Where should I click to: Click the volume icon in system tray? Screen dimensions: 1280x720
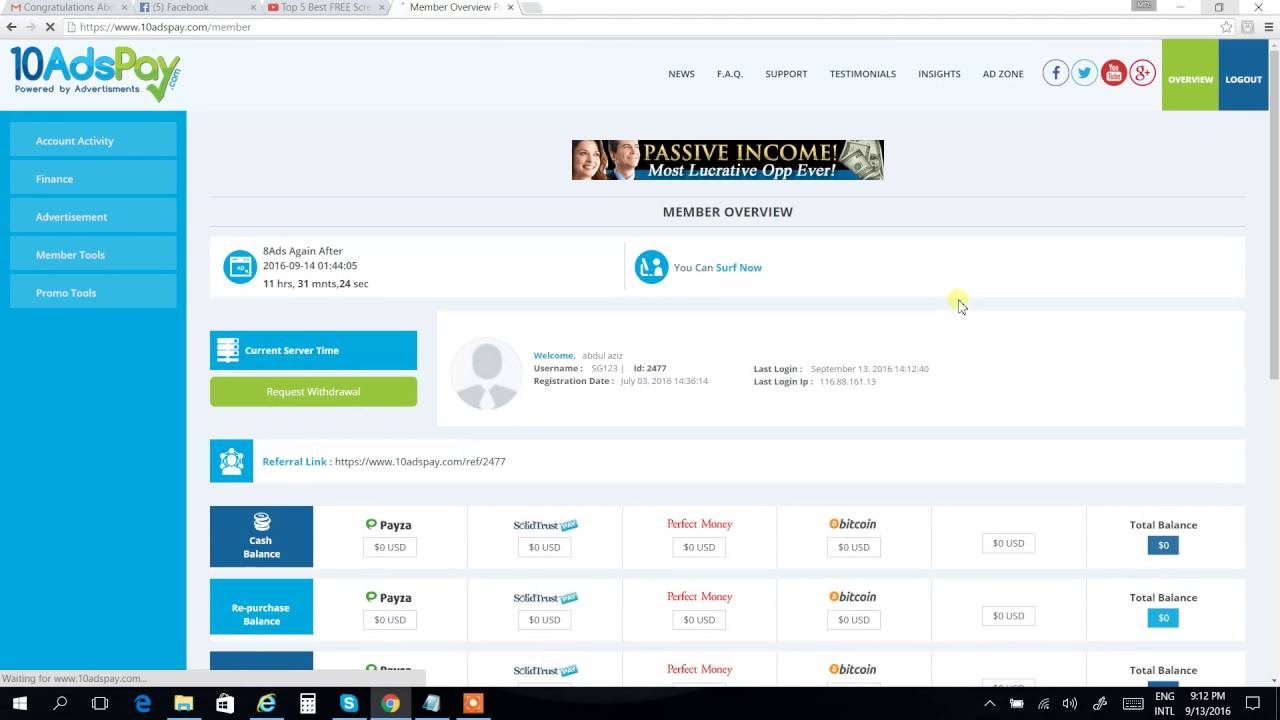[1069, 703]
